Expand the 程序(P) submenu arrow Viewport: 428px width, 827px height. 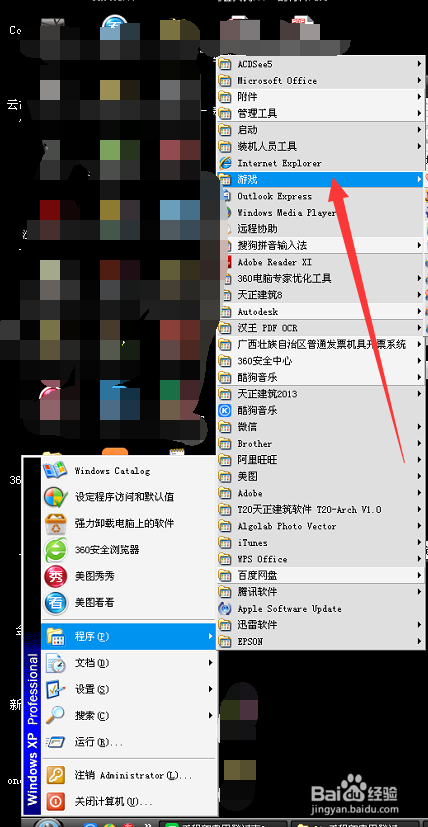(x=211, y=637)
